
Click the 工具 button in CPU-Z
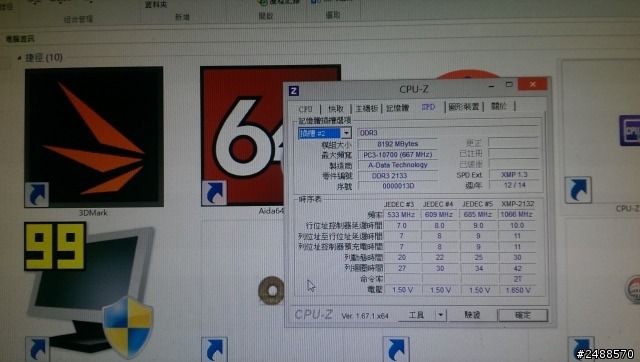click(x=417, y=315)
